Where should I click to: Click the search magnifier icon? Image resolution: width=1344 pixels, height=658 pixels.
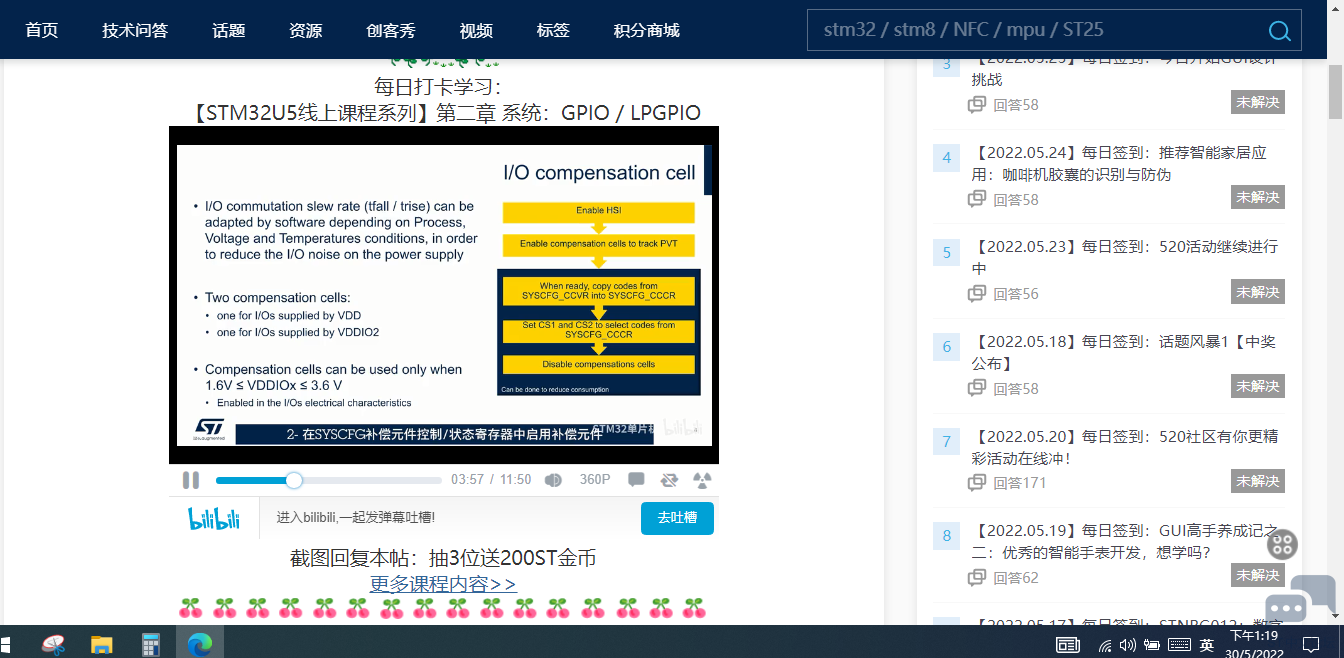point(1279,31)
